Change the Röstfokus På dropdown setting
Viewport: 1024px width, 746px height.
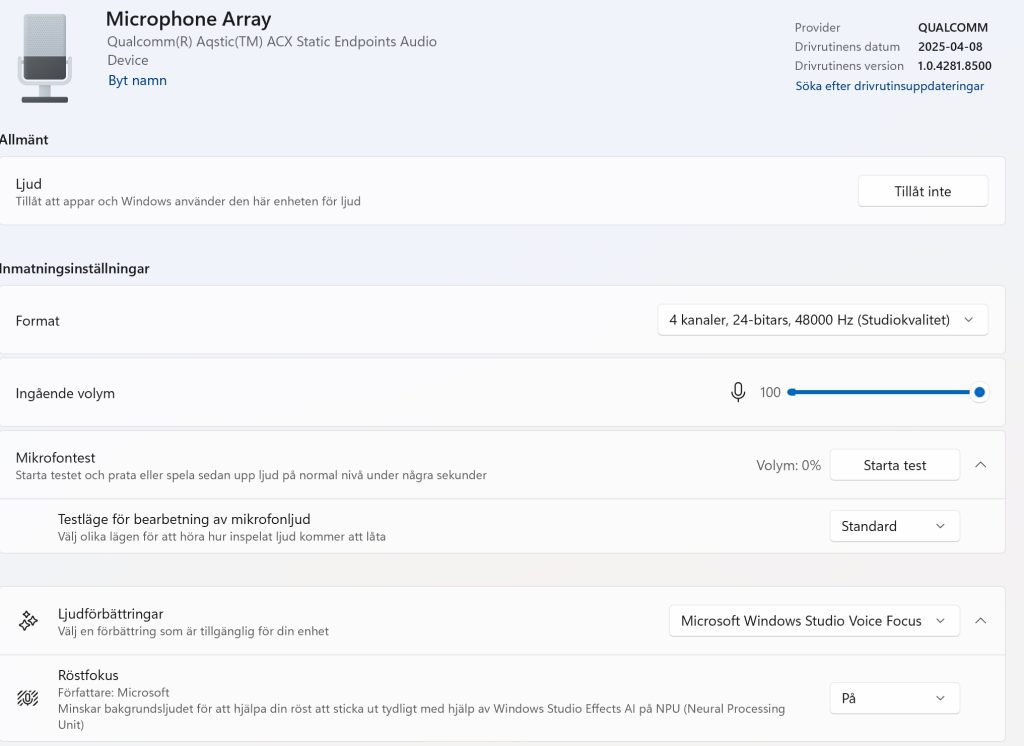coord(894,698)
